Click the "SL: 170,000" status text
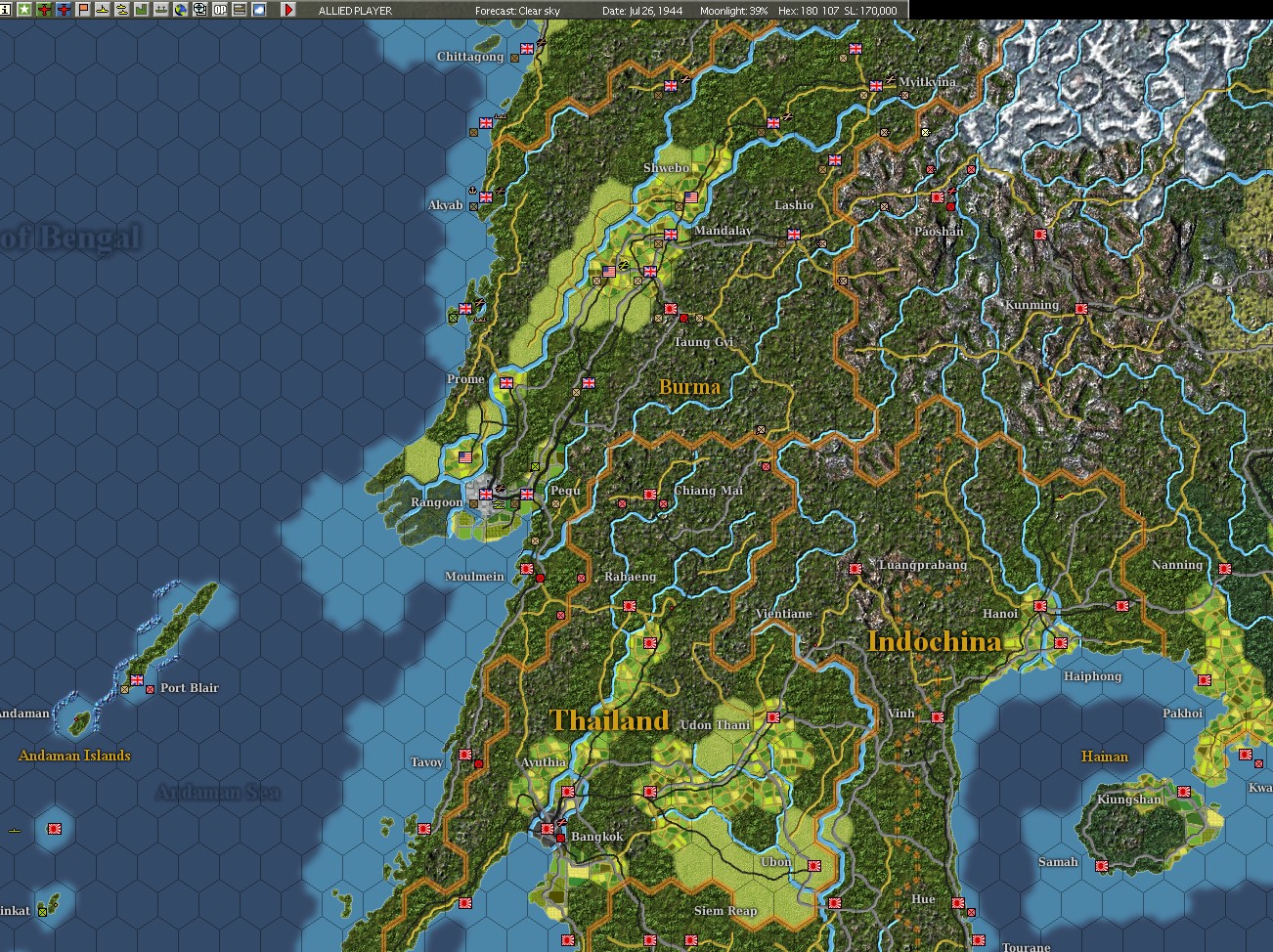 pyautogui.click(x=870, y=11)
